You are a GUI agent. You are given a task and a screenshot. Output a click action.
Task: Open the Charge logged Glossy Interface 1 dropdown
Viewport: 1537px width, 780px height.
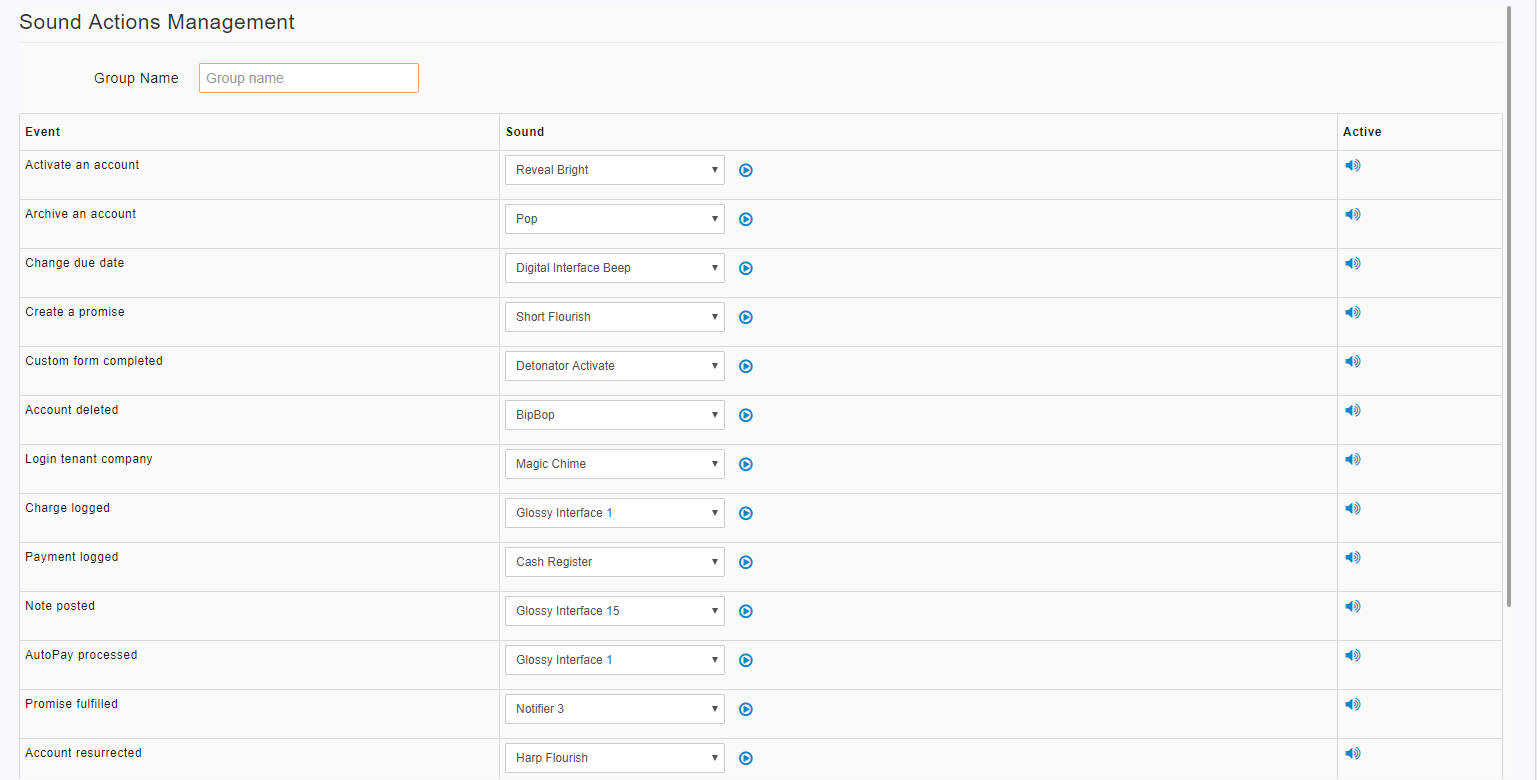point(615,513)
